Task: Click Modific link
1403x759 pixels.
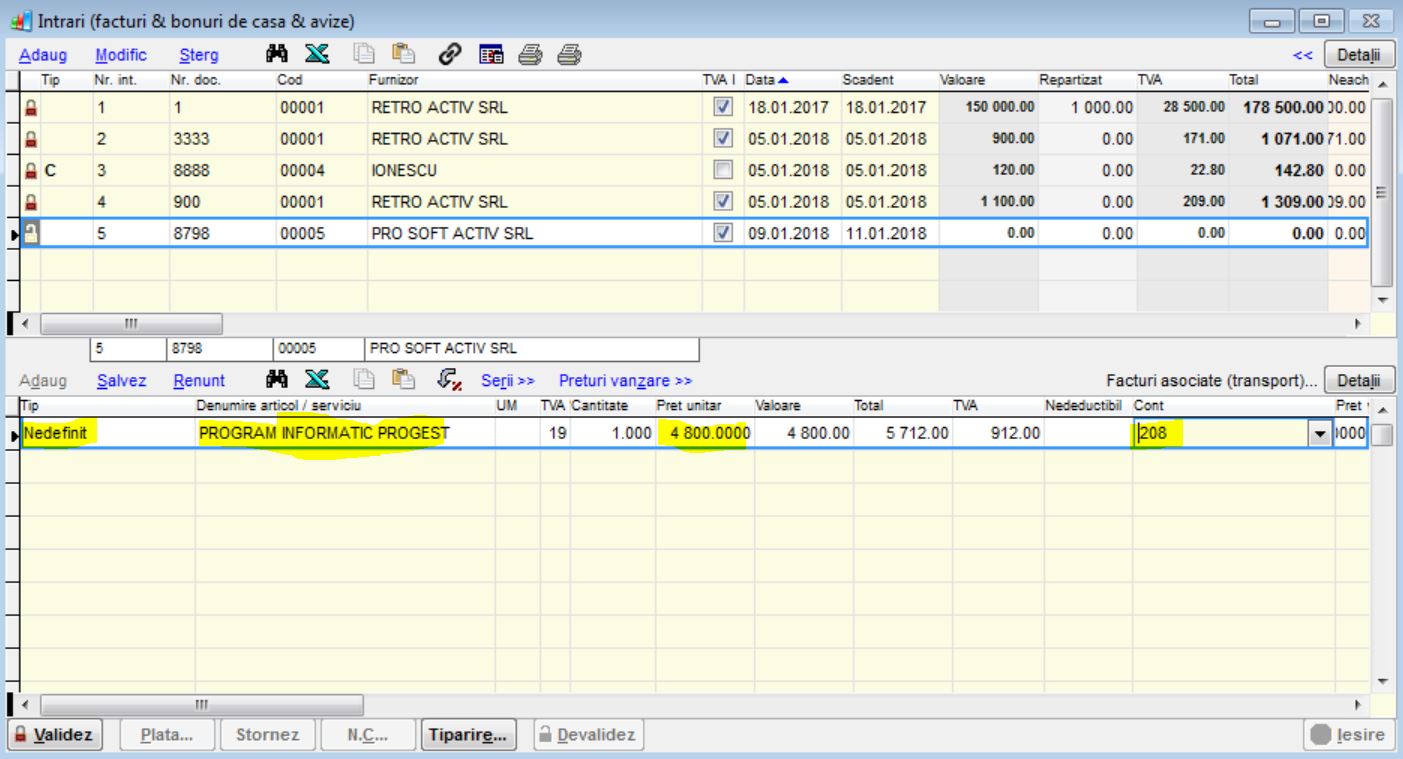Action: [x=121, y=54]
